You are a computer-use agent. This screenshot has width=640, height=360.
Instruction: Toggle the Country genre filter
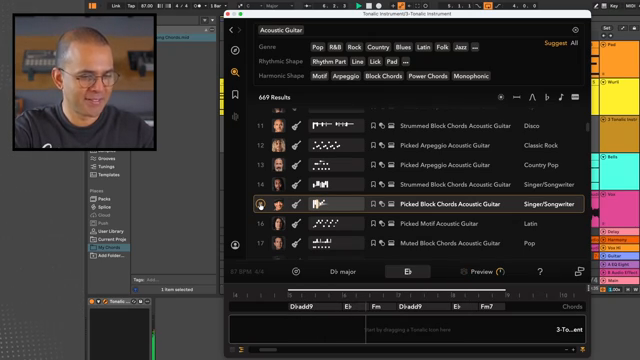click(x=378, y=47)
